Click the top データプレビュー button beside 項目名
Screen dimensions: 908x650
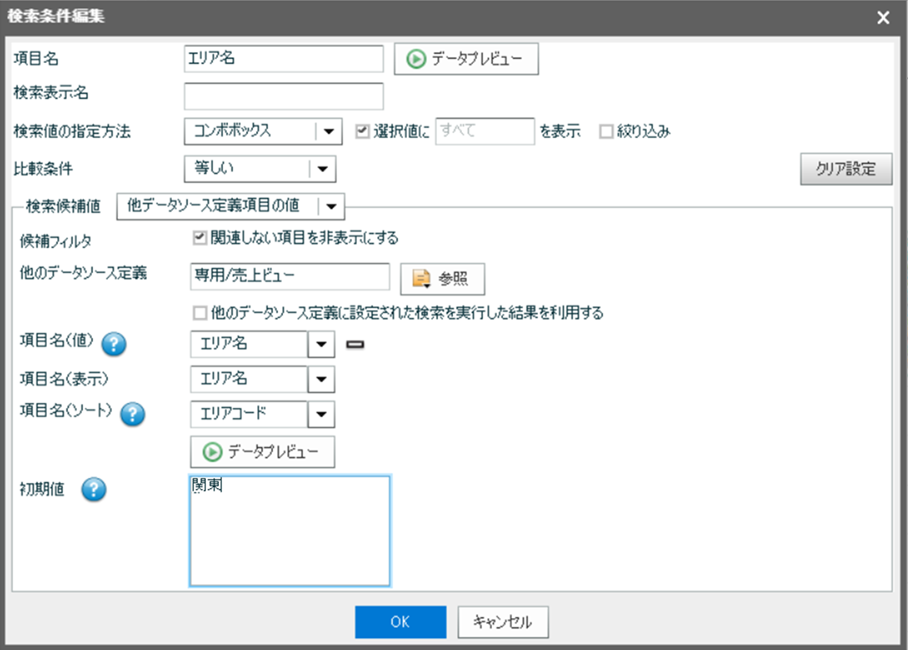[x=467, y=59]
